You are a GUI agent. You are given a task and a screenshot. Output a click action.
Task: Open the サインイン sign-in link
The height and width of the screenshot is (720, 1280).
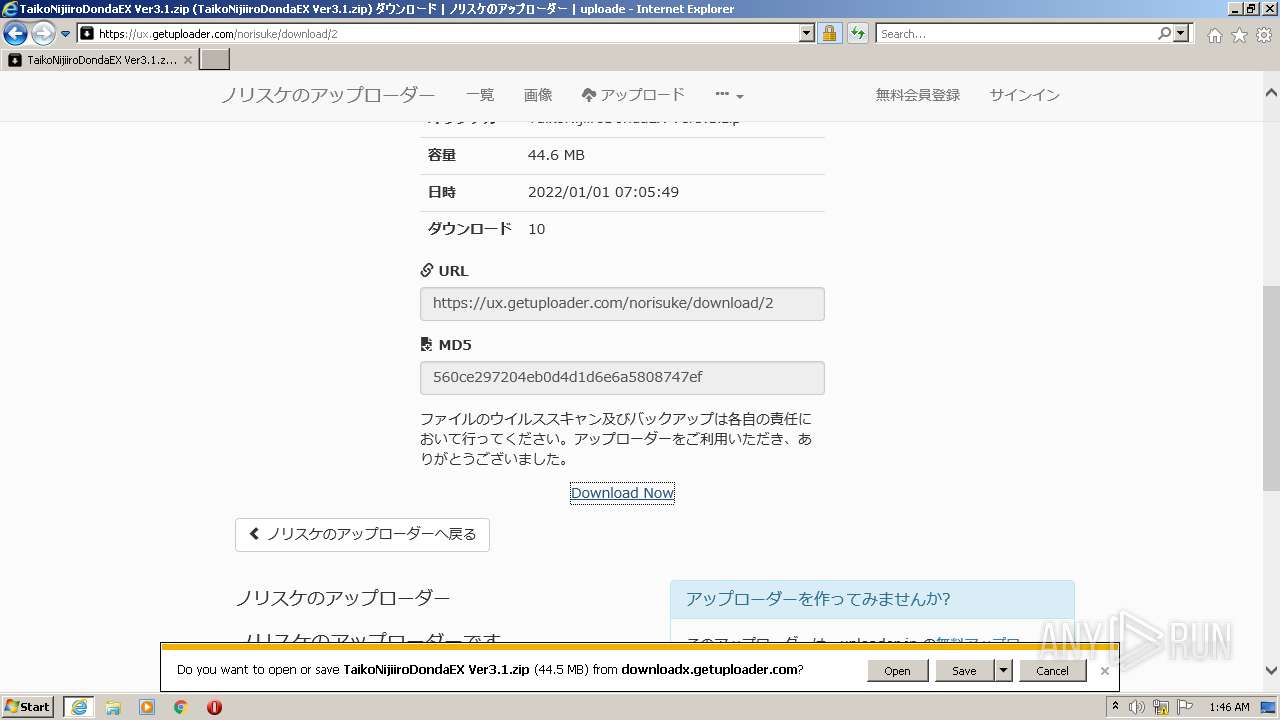tap(1025, 95)
